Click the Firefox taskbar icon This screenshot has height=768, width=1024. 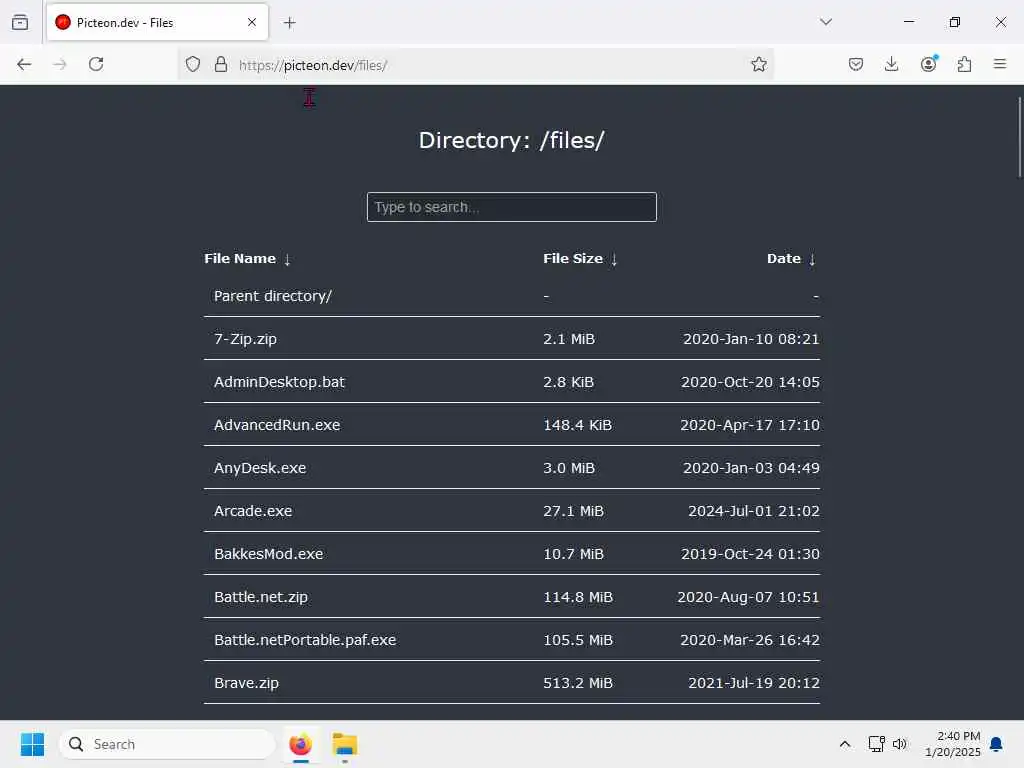click(x=300, y=744)
